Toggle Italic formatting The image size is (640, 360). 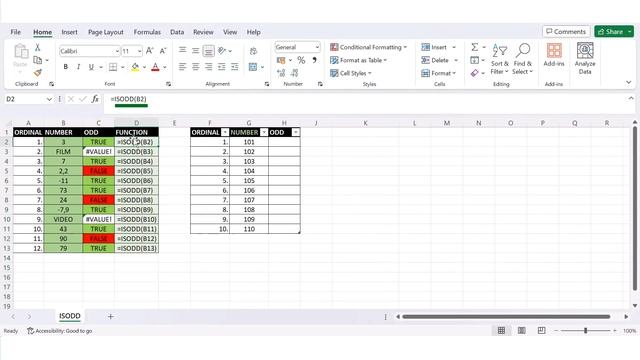(x=78, y=67)
